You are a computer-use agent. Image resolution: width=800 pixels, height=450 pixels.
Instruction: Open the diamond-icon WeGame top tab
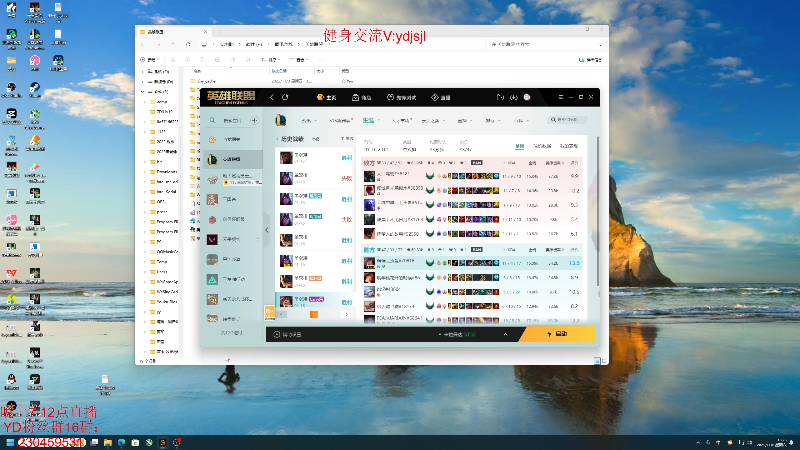441,97
